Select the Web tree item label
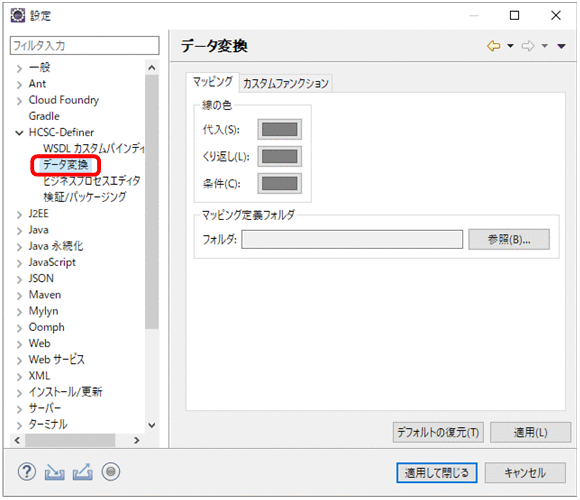This screenshot has height=500, width=580. pos(39,344)
